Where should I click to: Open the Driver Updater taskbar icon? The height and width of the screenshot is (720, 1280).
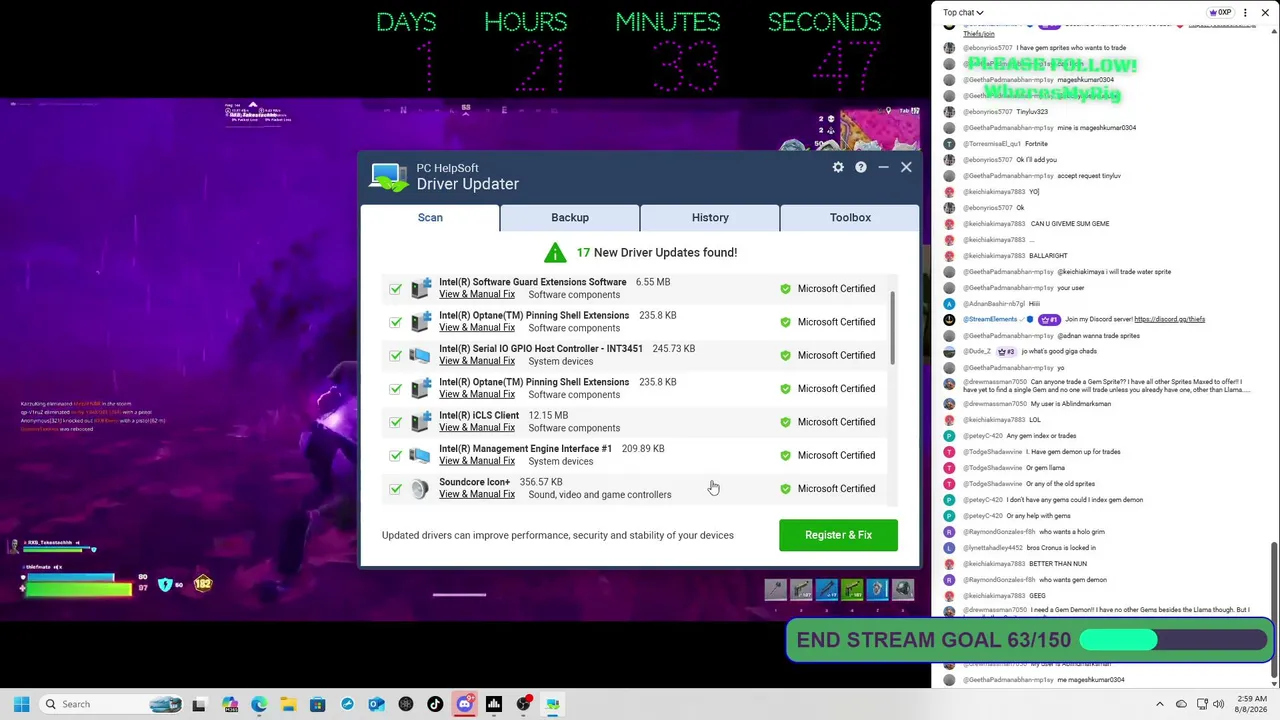pyautogui.click(x=552, y=704)
